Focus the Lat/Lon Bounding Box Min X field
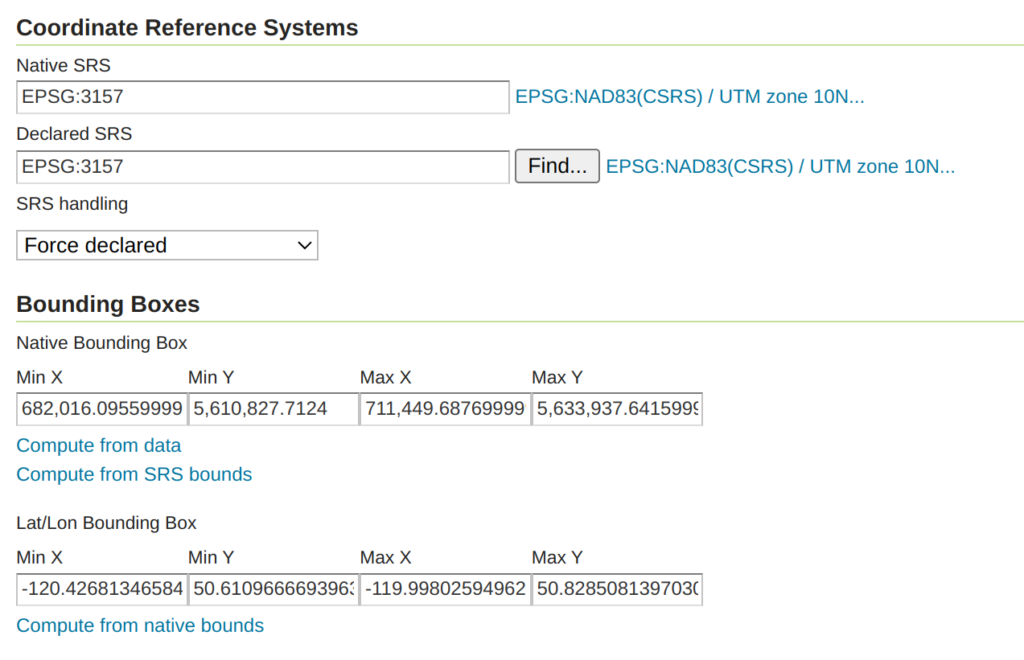Screen dimensions: 1024x660 [101, 590]
